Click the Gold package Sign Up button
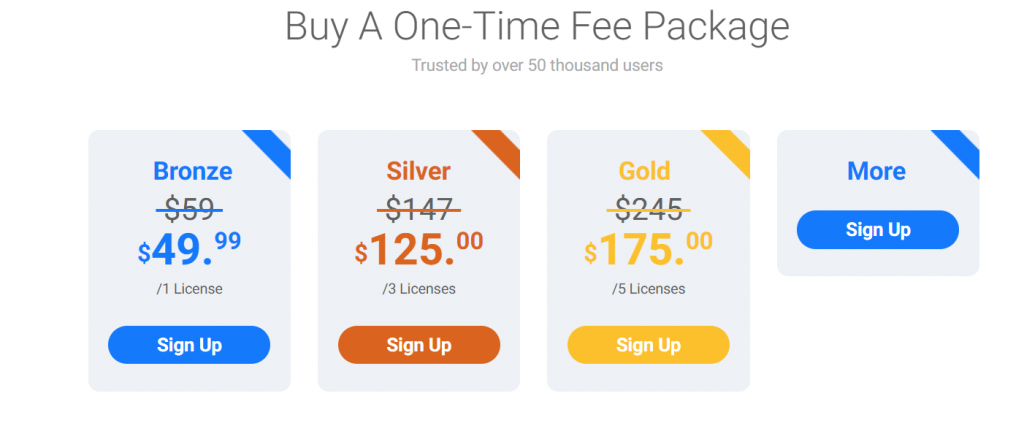This screenshot has width=1024, height=423. coord(648,345)
